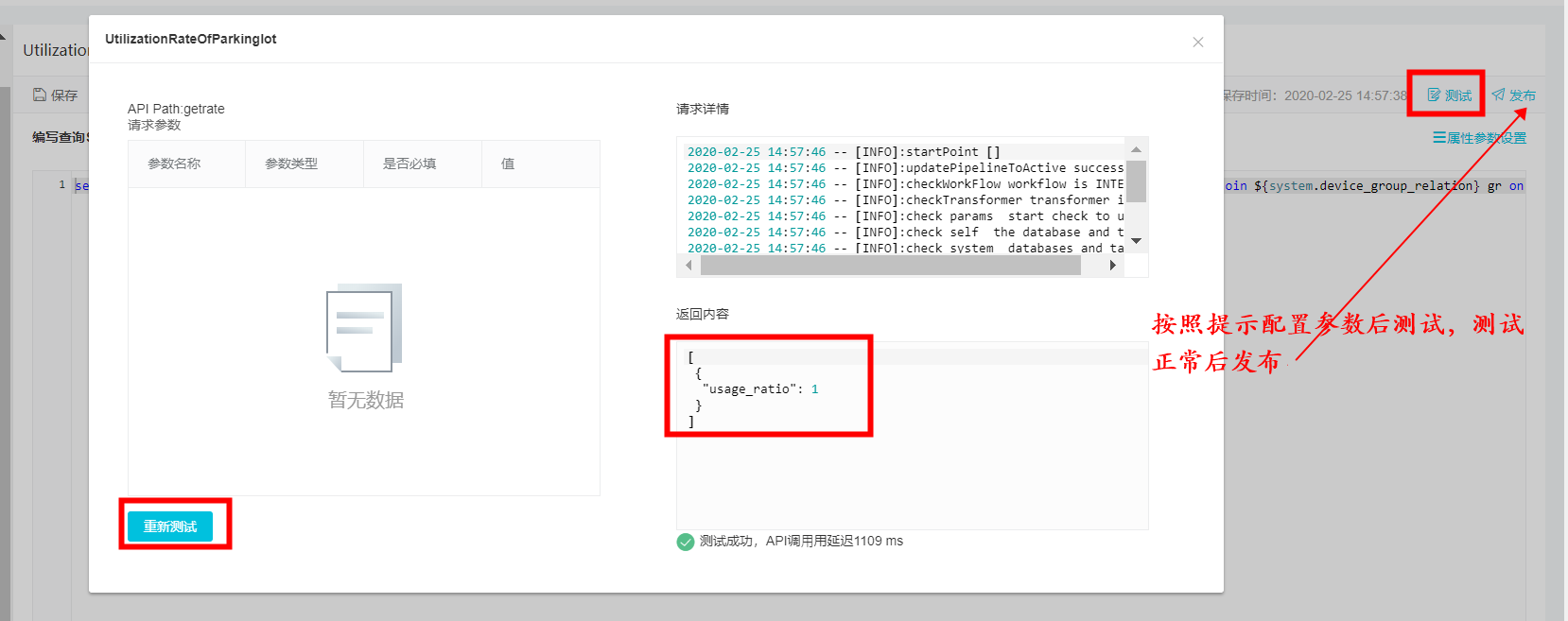Click the 返回内容 label
1568x621 pixels.
[x=703, y=314]
